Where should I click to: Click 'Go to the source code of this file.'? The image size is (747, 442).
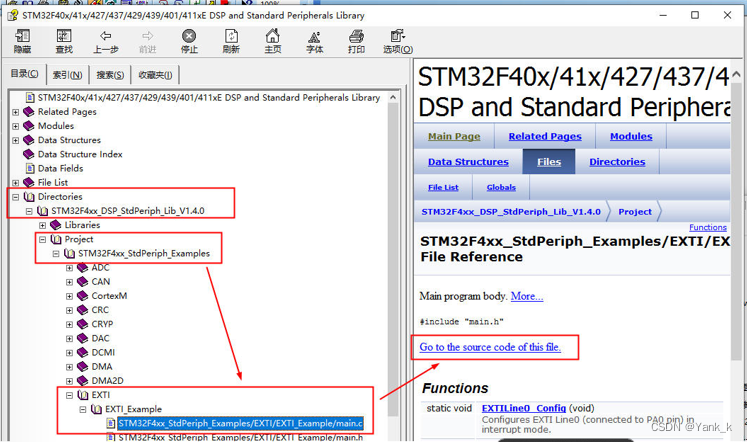pyautogui.click(x=490, y=347)
